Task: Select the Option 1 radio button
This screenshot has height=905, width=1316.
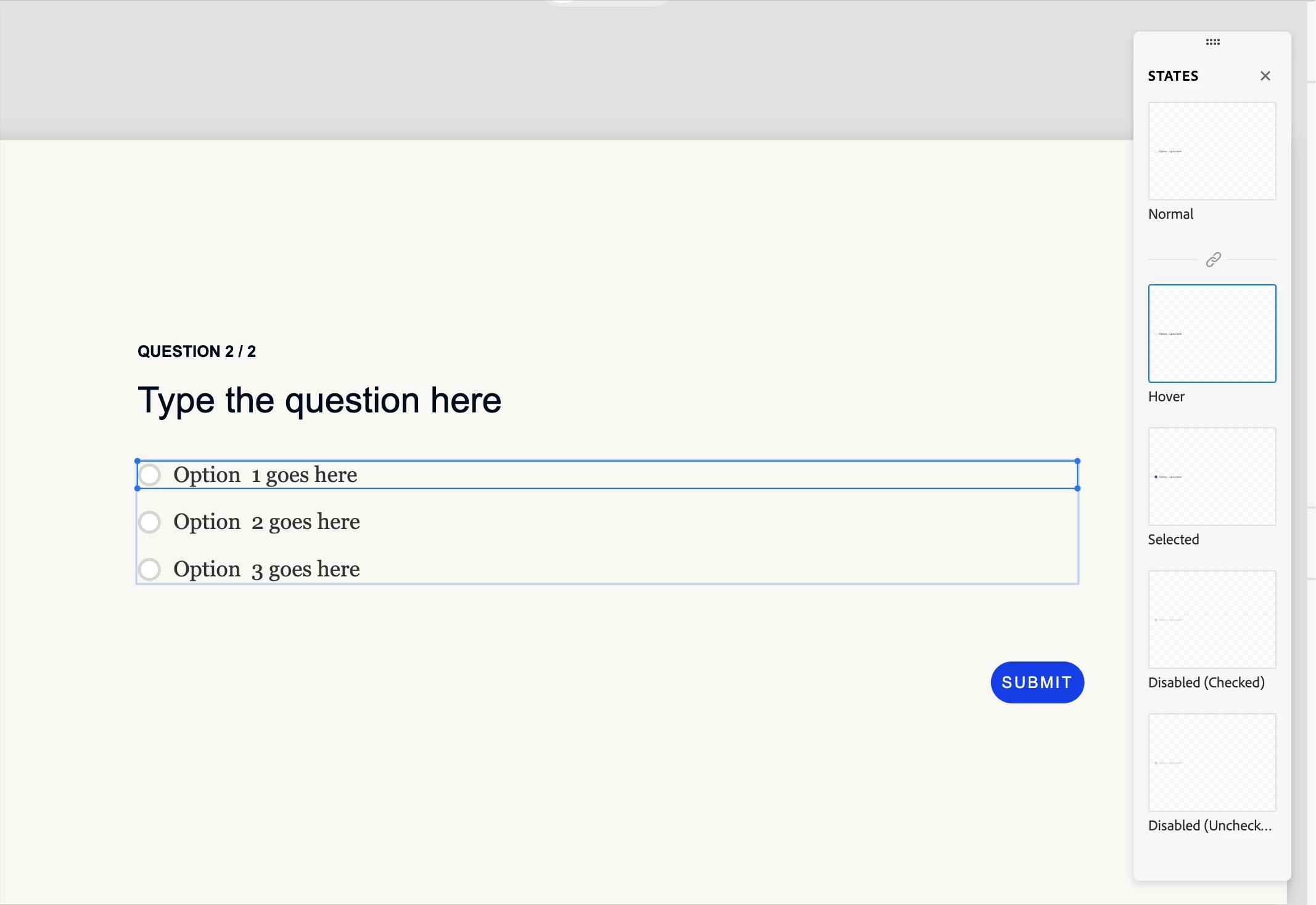Action: tap(150, 475)
